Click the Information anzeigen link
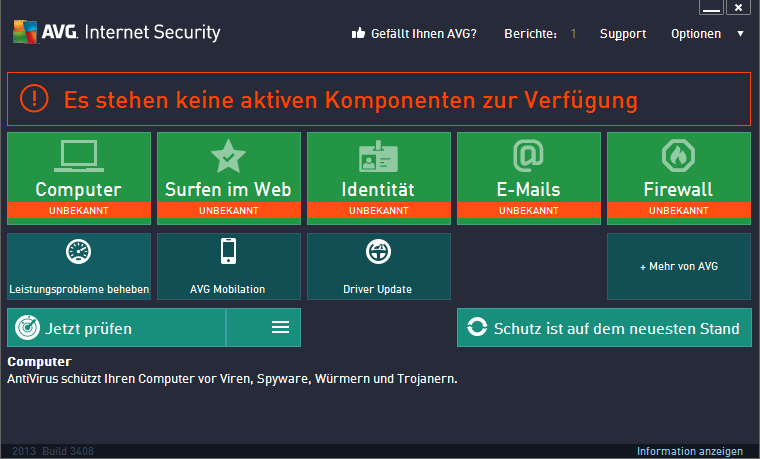 pos(690,451)
